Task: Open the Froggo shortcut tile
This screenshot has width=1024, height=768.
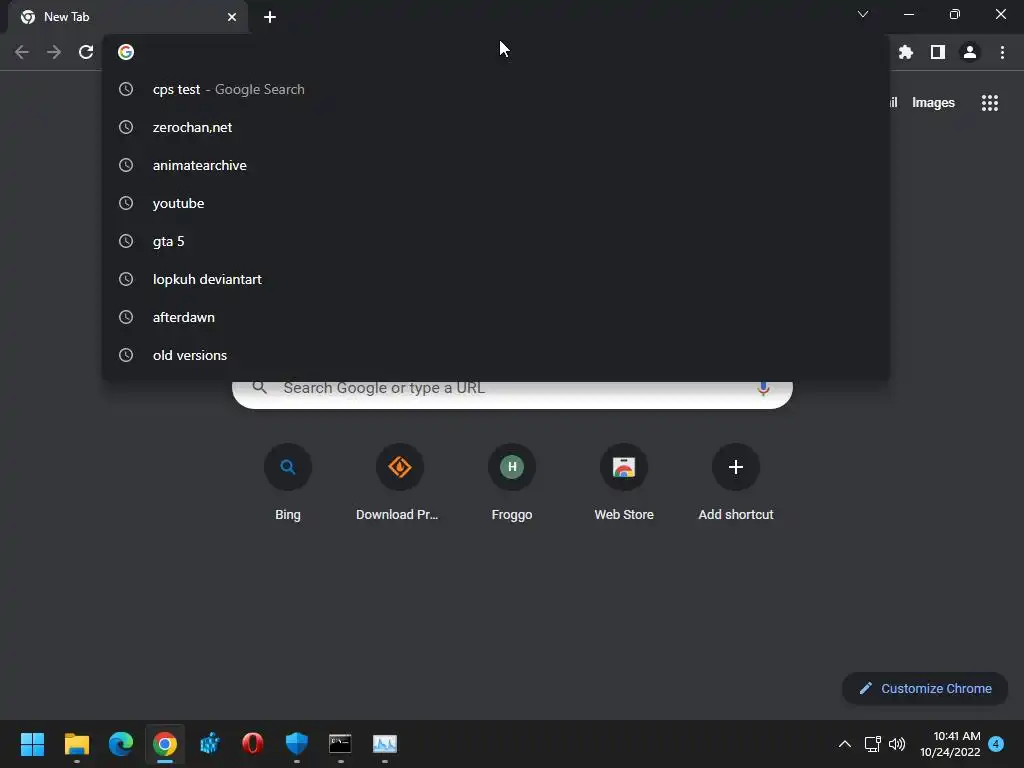Action: tap(512, 482)
